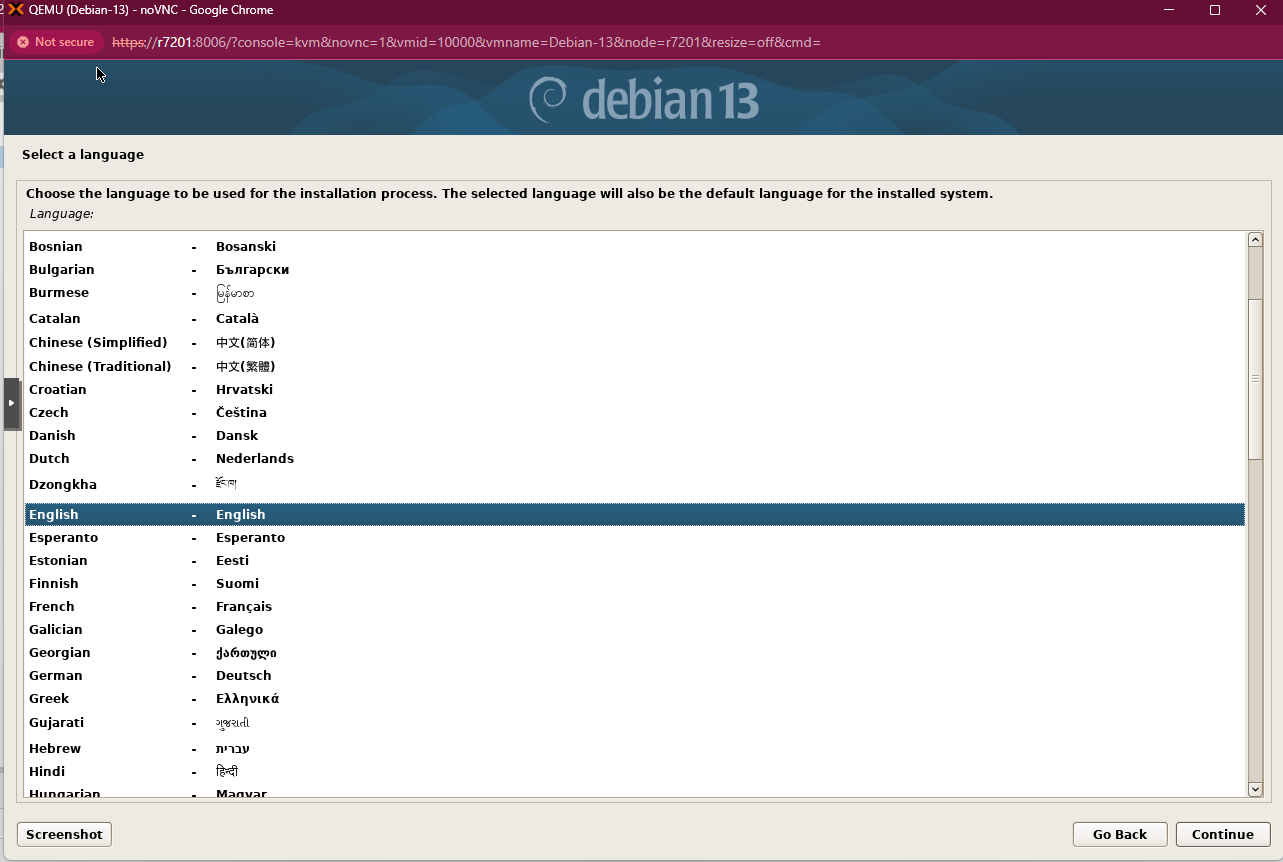Choose German as installation language

pyautogui.click(x=56, y=676)
